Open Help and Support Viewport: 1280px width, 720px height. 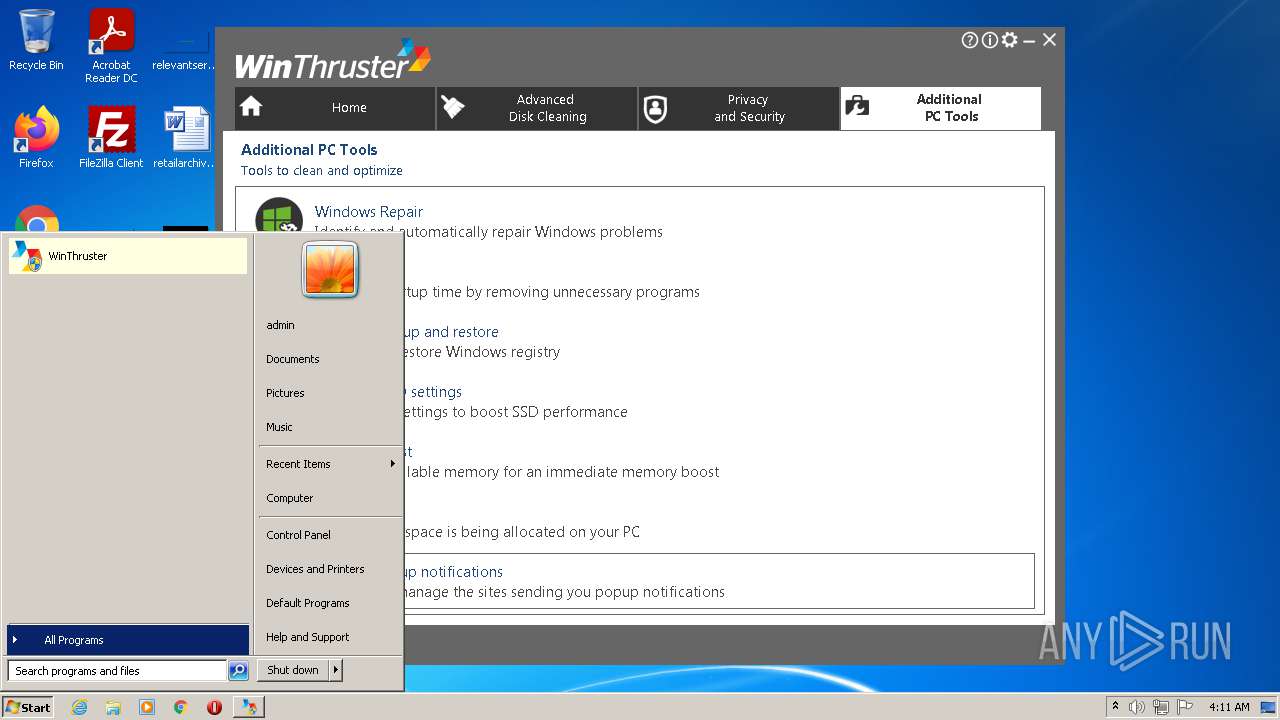coord(308,637)
